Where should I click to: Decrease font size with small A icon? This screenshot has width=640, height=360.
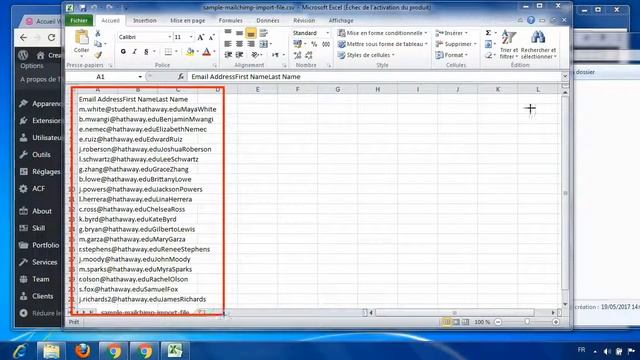(211, 37)
